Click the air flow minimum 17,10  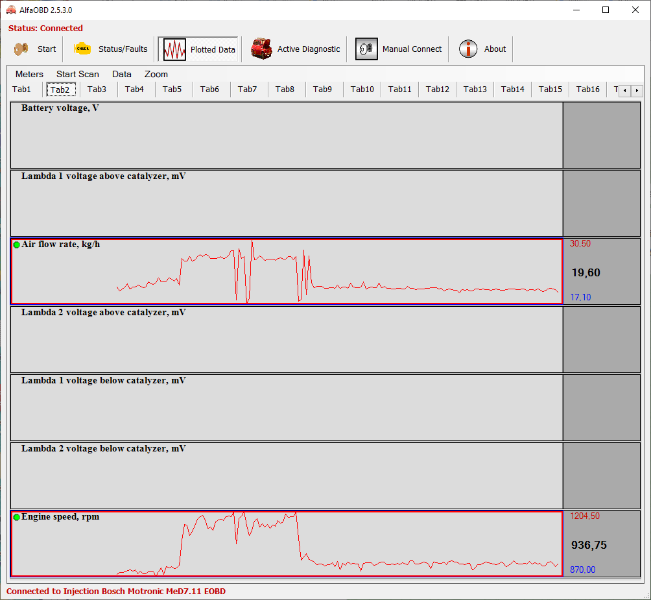(x=580, y=297)
